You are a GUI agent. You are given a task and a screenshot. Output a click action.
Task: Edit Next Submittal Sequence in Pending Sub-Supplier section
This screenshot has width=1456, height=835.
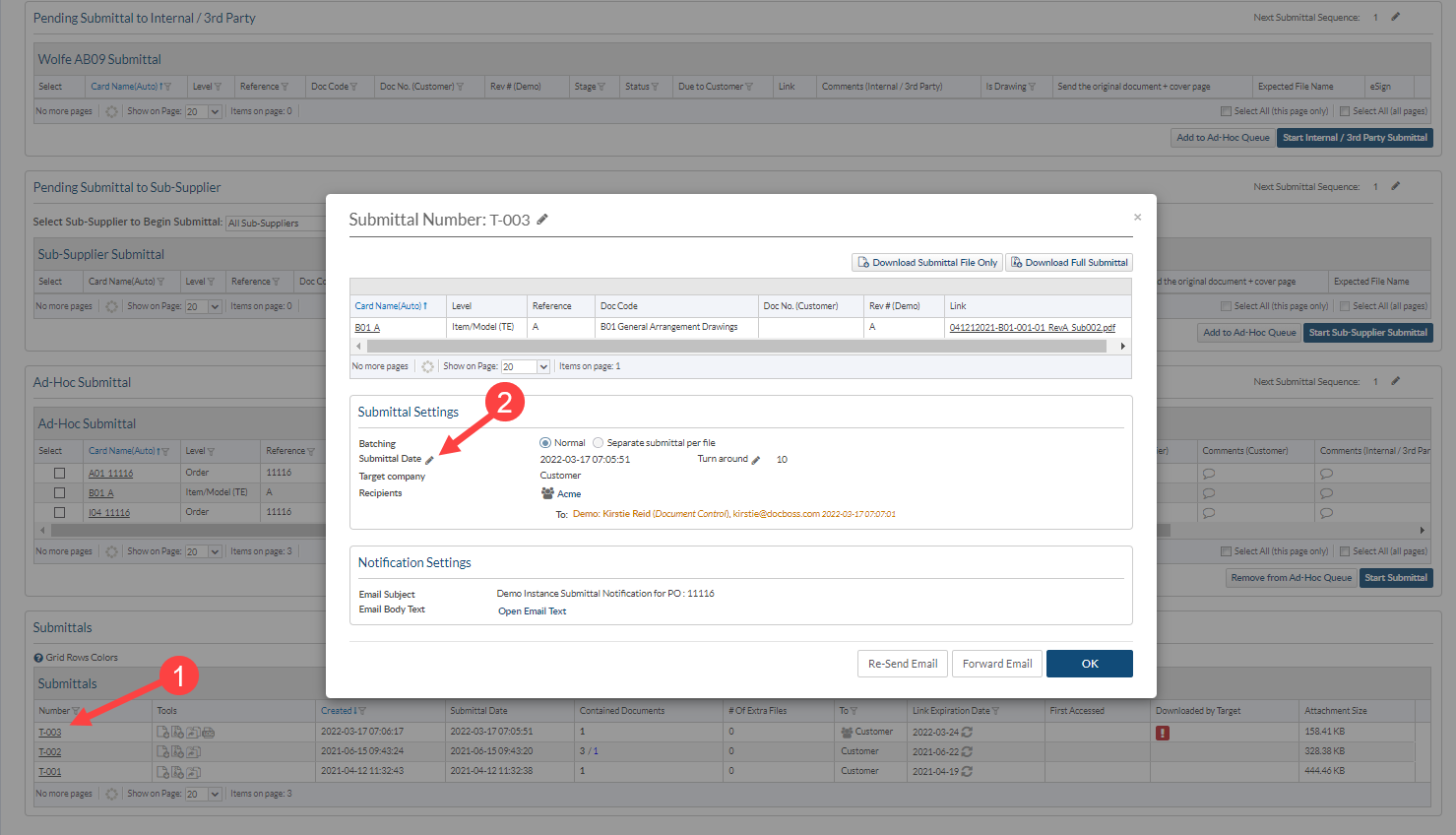click(1395, 186)
